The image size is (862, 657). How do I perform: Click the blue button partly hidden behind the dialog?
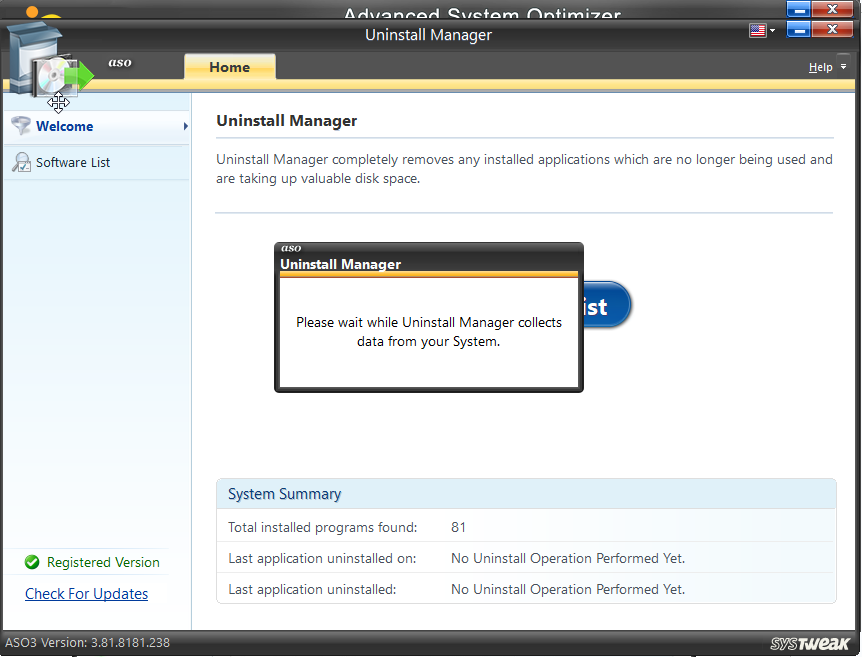click(606, 306)
